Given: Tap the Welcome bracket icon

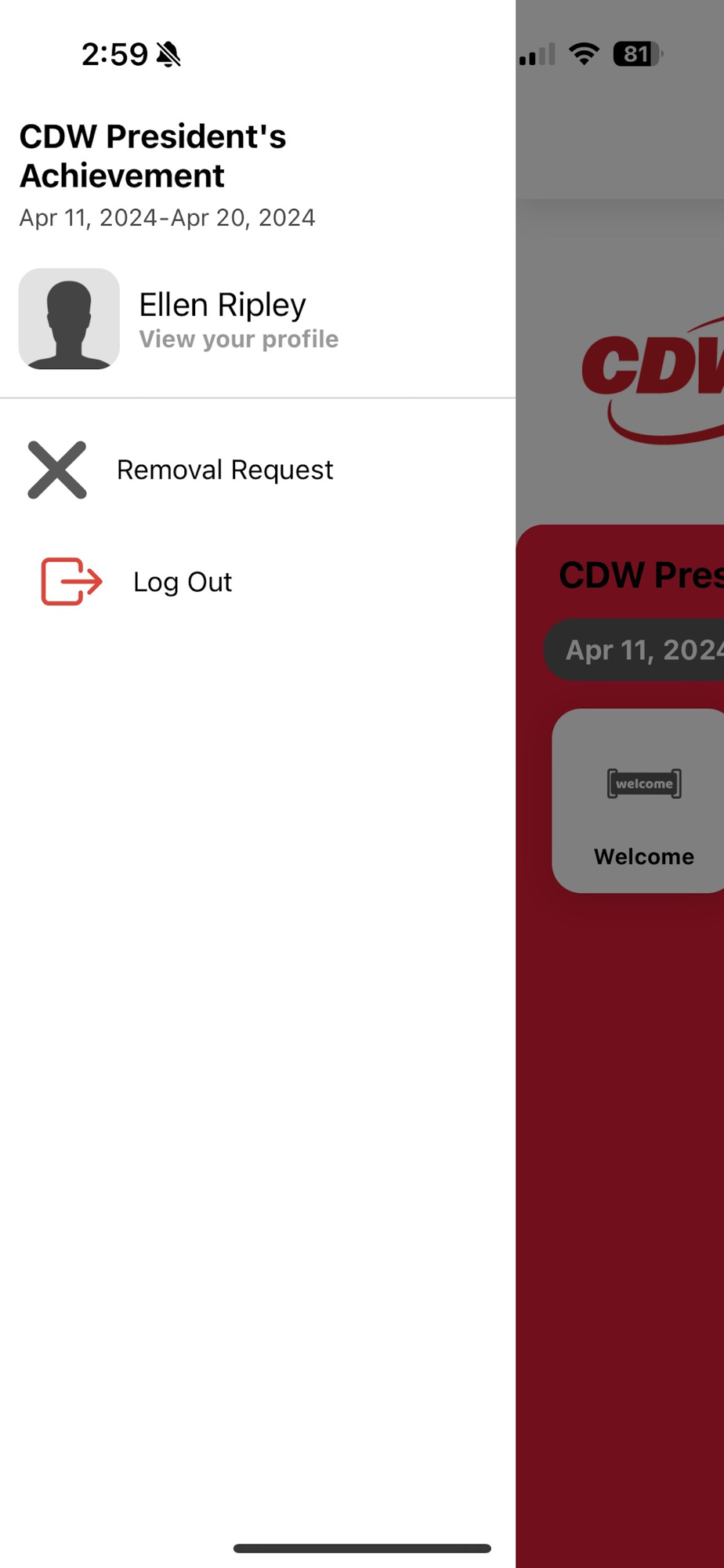Looking at the screenshot, I should click(644, 783).
